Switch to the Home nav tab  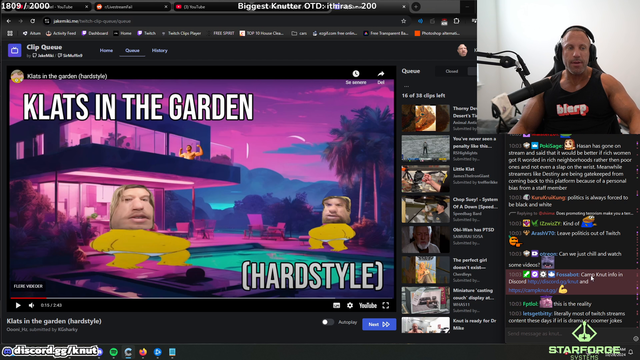pos(106,50)
